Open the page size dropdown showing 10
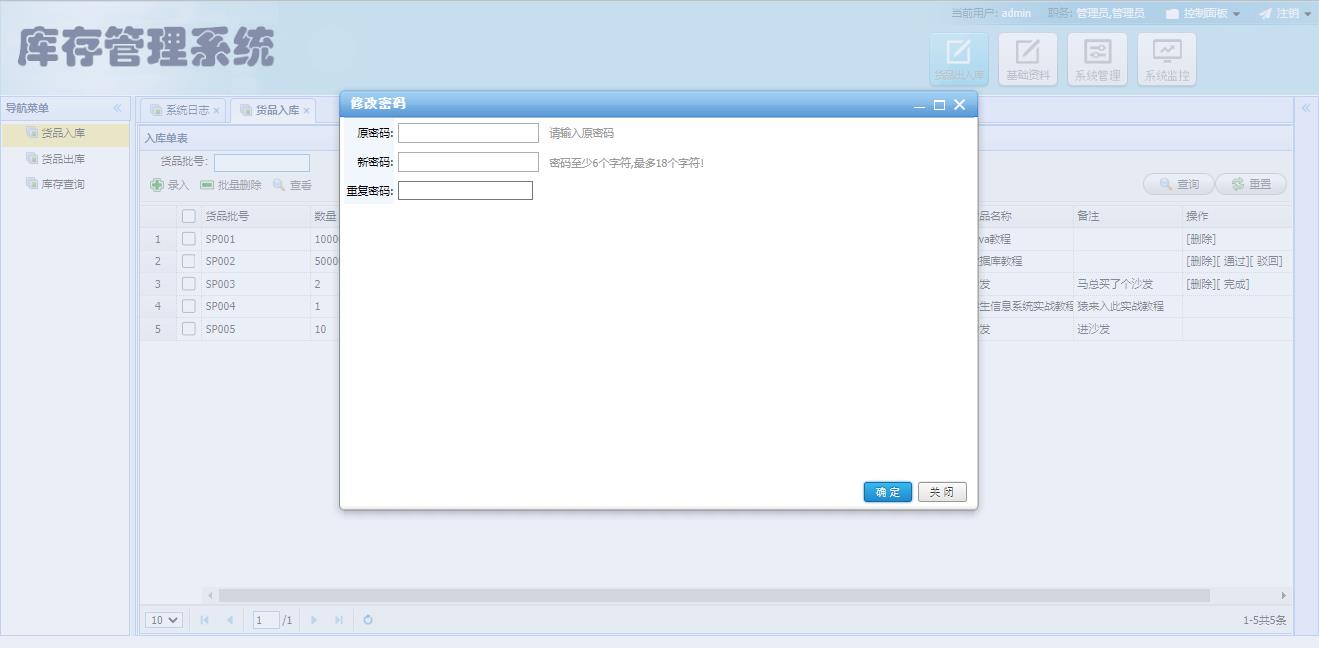The height and width of the screenshot is (648, 1319). (164, 620)
